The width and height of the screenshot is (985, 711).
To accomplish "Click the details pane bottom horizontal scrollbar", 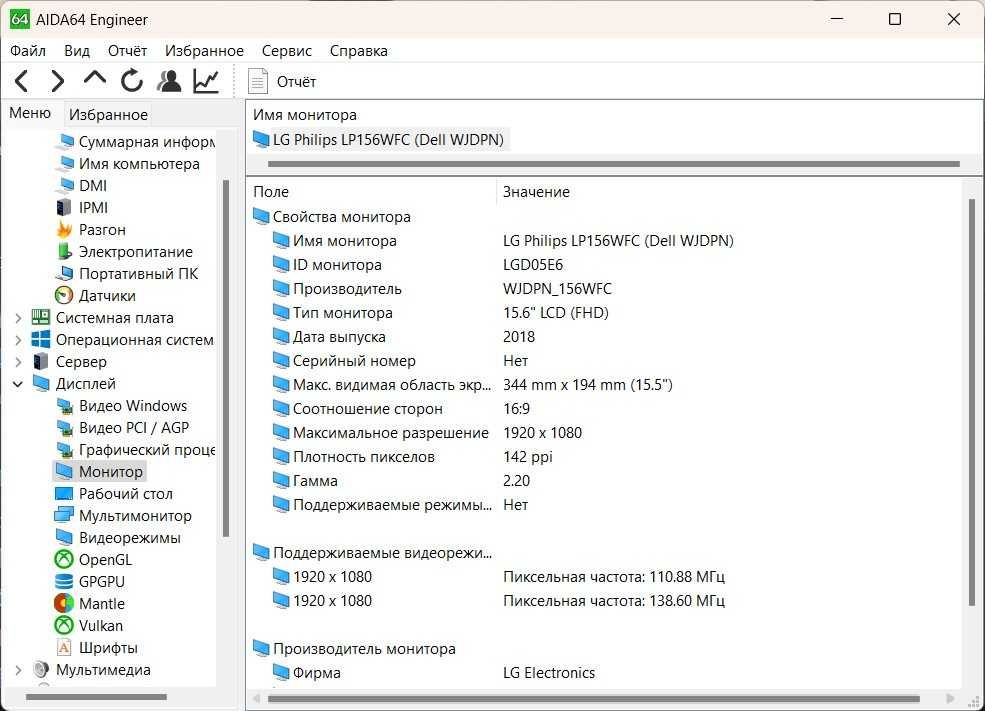I will [594, 698].
